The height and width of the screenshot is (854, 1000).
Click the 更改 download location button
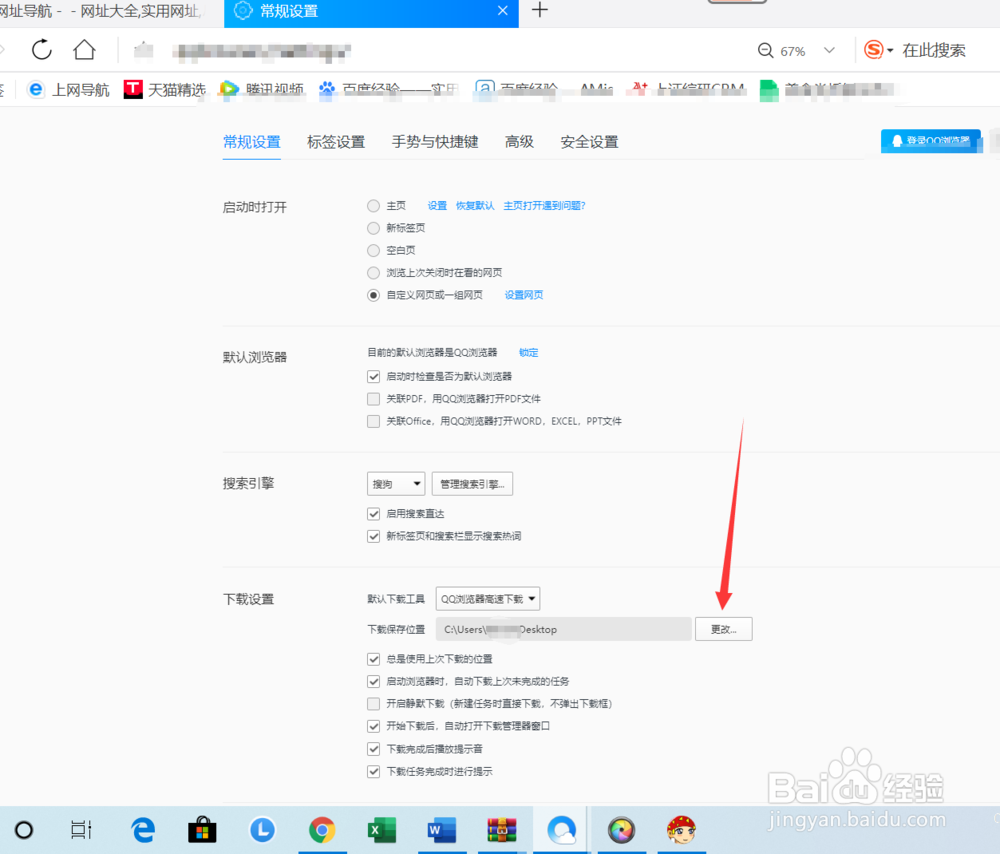click(x=723, y=629)
